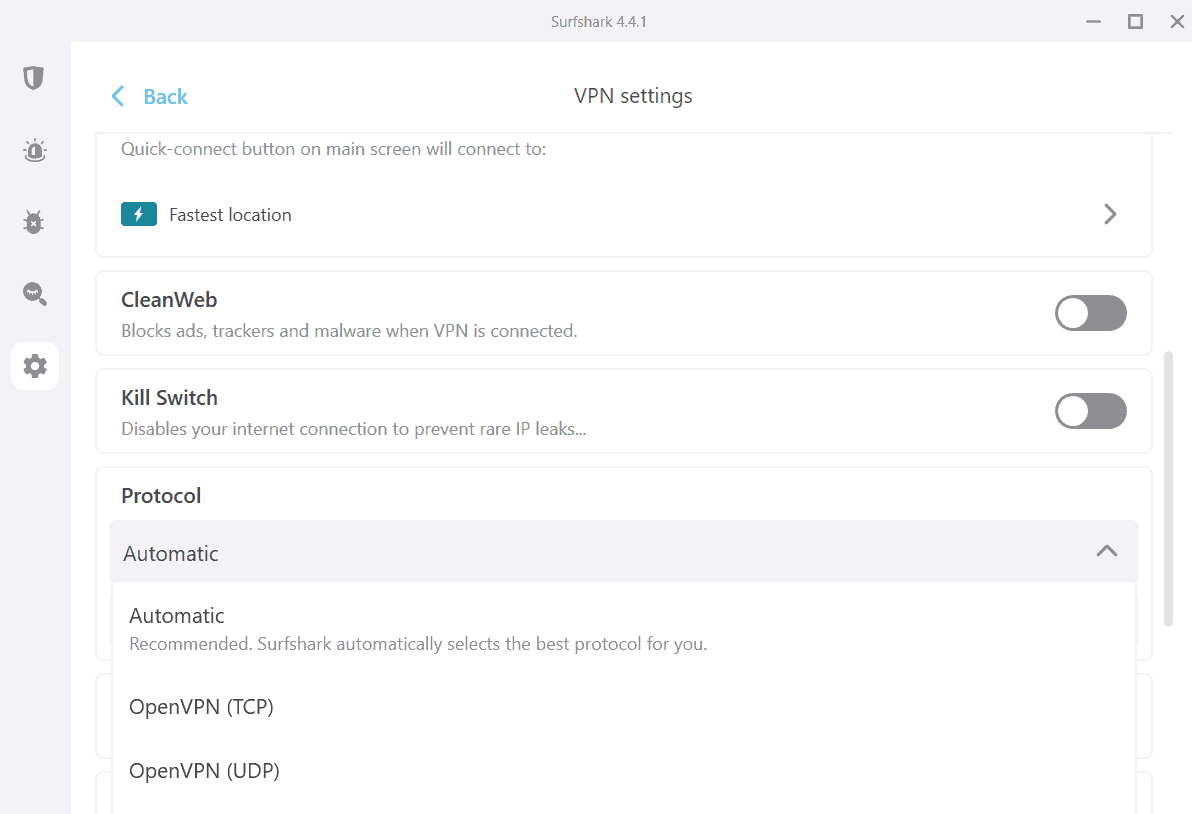1192x814 pixels.
Task: Open Search via the magnifier icon
Action: [33, 294]
